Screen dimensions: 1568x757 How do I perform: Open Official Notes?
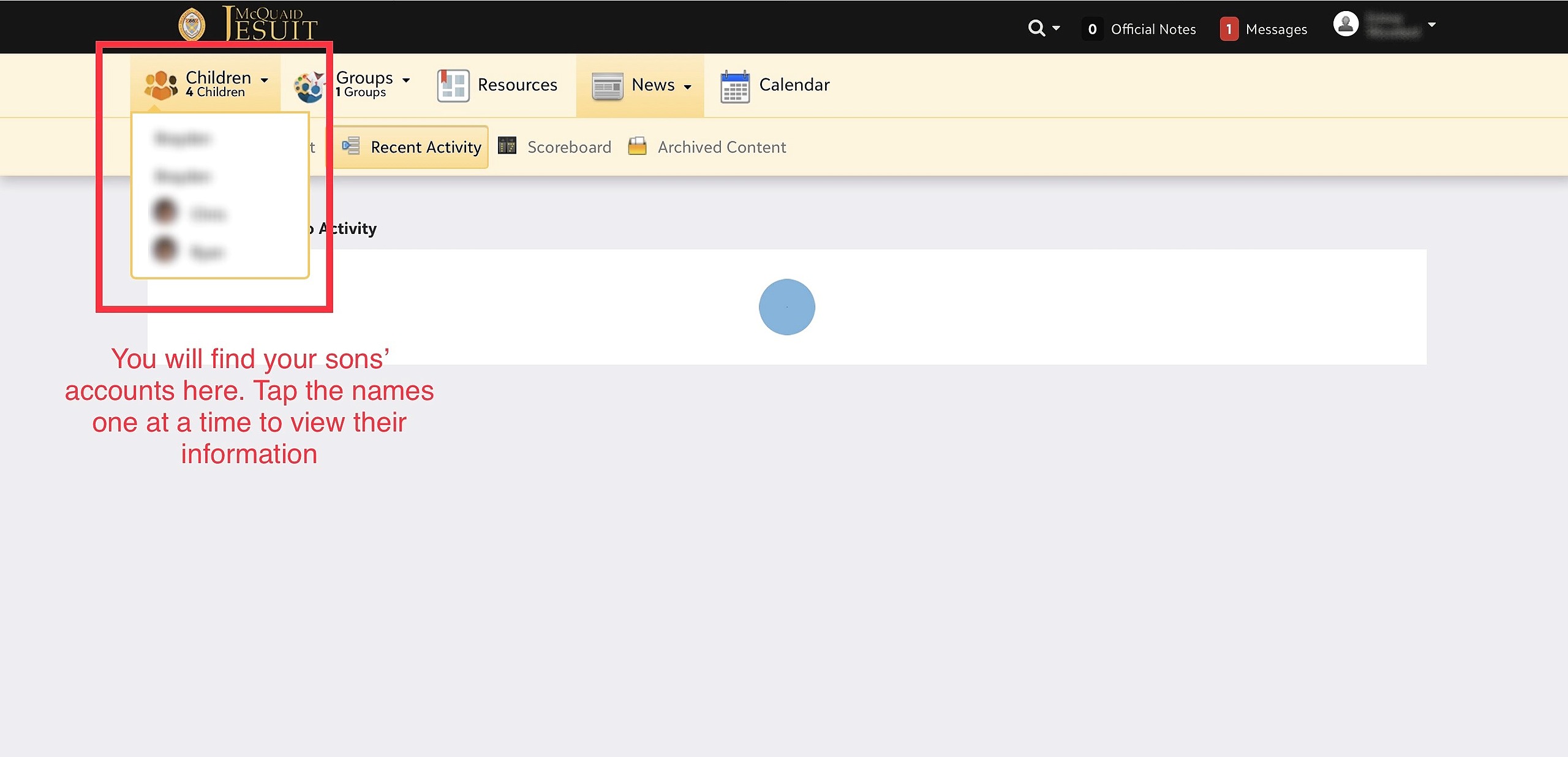[1153, 29]
